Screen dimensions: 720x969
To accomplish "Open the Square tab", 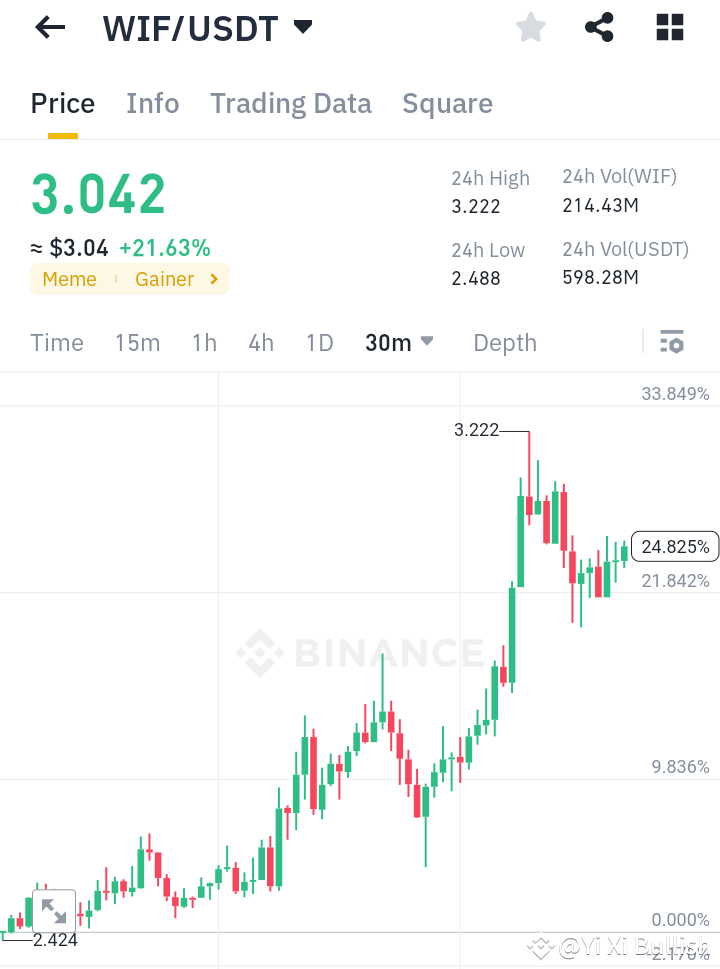I will (447, 103).
